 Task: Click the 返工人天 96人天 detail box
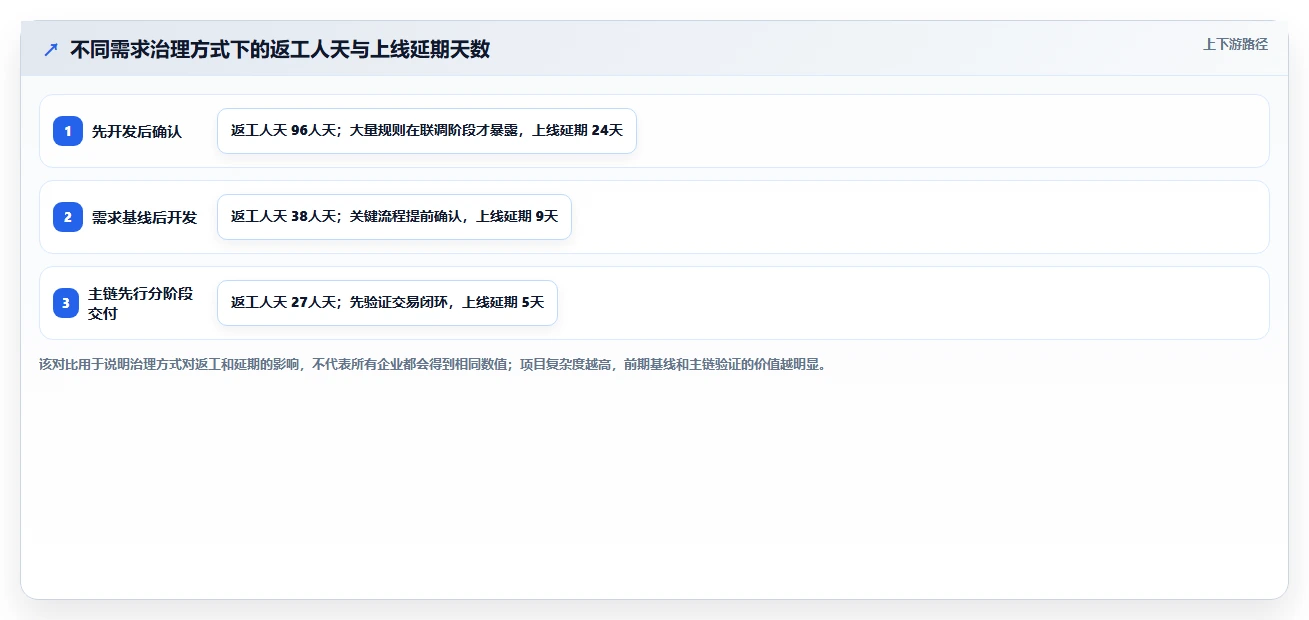427,131
